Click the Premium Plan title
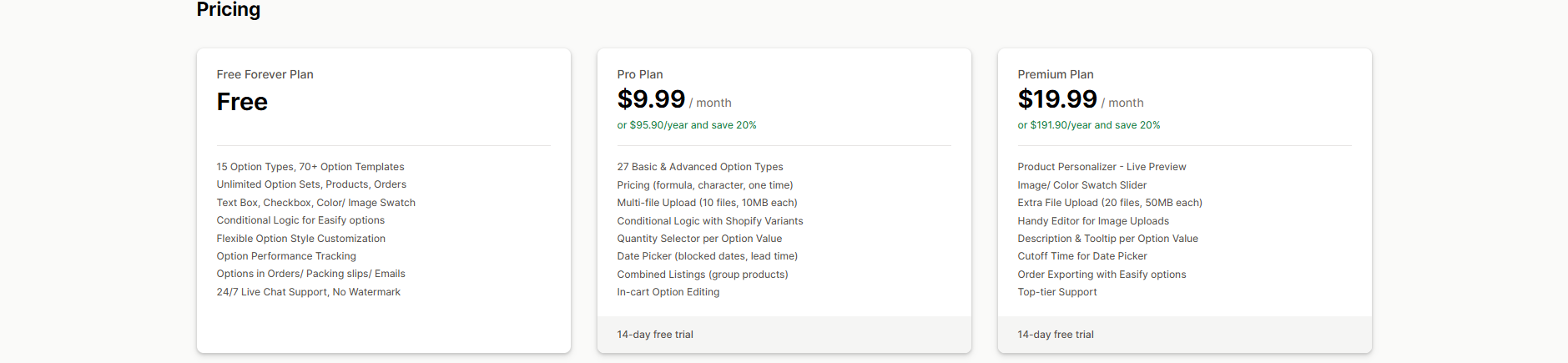1568x363 pixels. tap(1055, 74)
